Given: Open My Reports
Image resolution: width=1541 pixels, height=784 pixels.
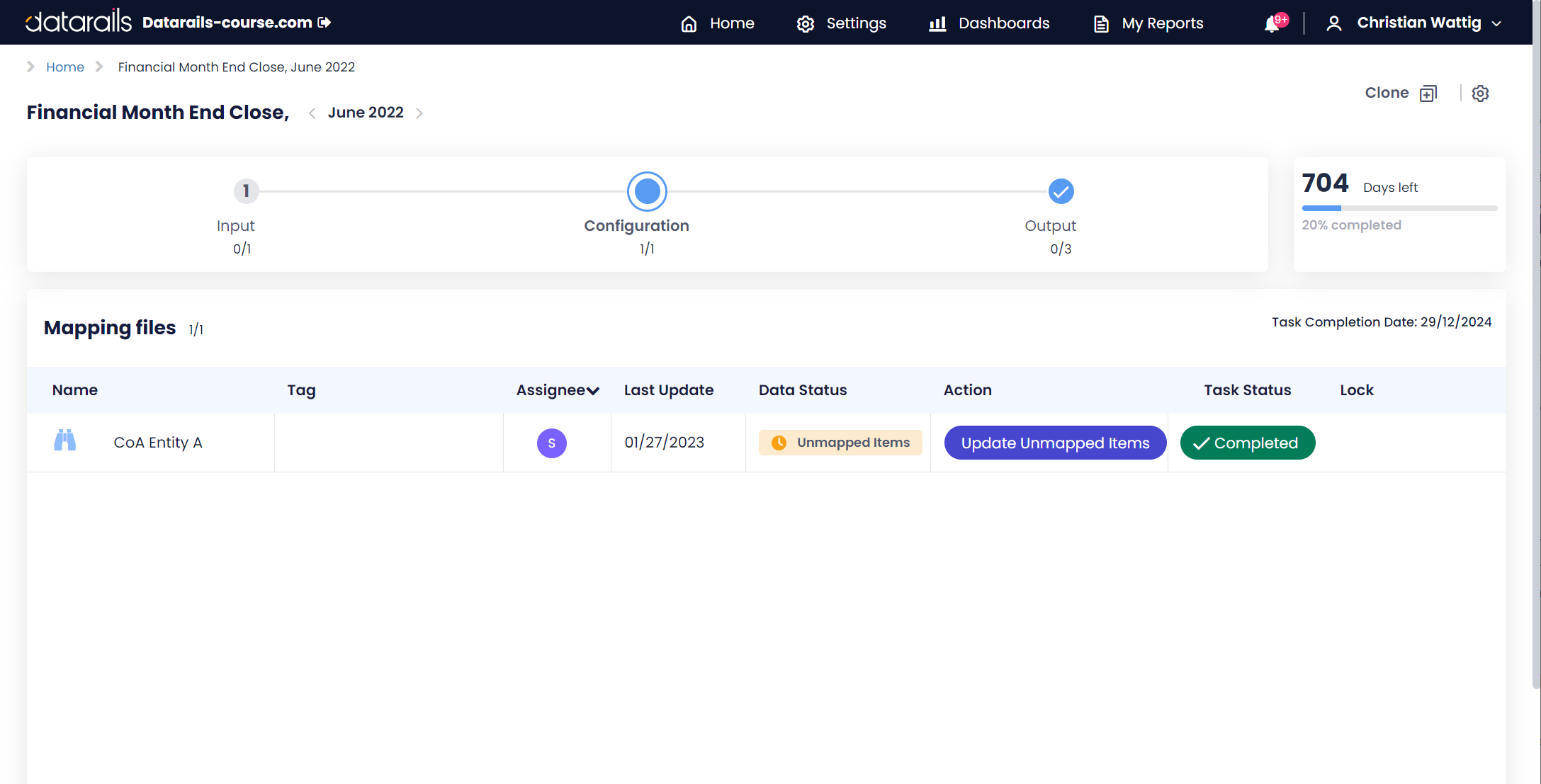Looking at the screenshot, I should (1148, 23).
